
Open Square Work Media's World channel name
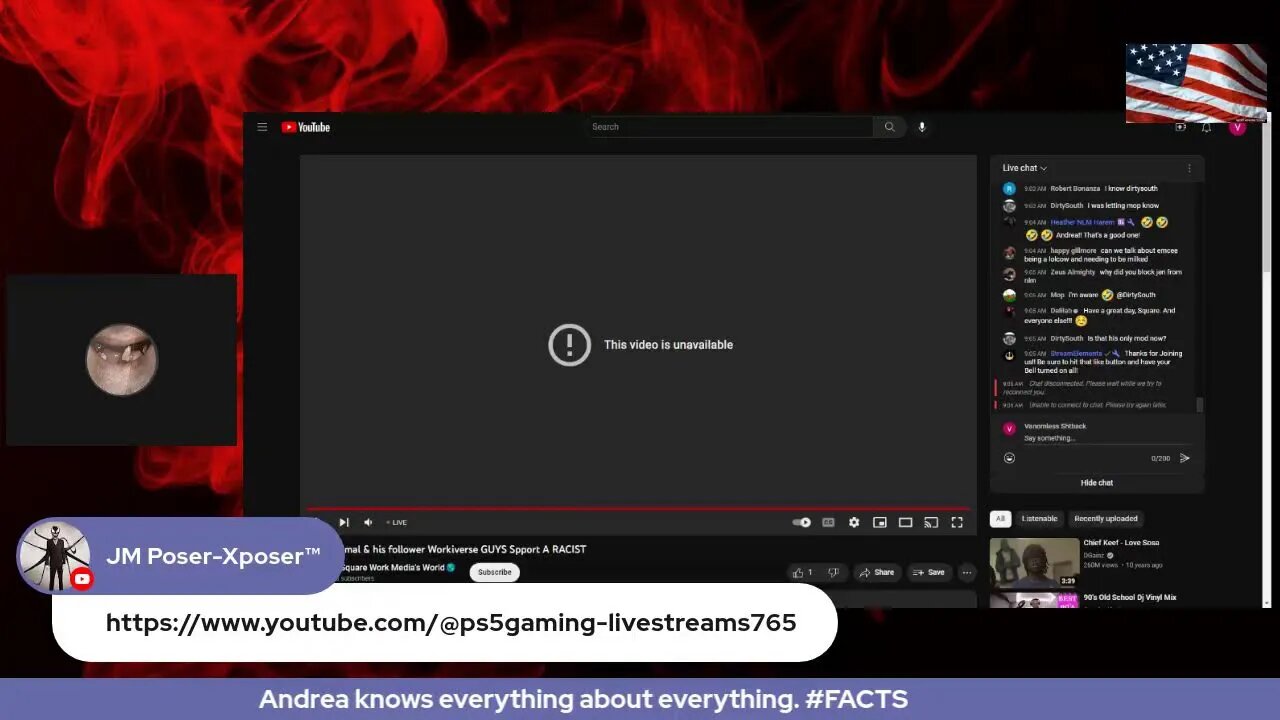392,567
